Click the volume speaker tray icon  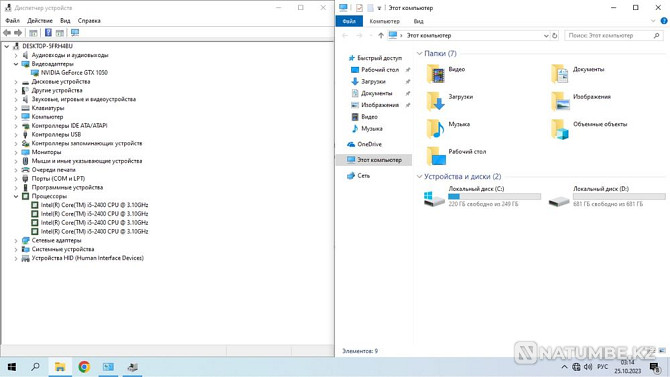tap(588, 367)
